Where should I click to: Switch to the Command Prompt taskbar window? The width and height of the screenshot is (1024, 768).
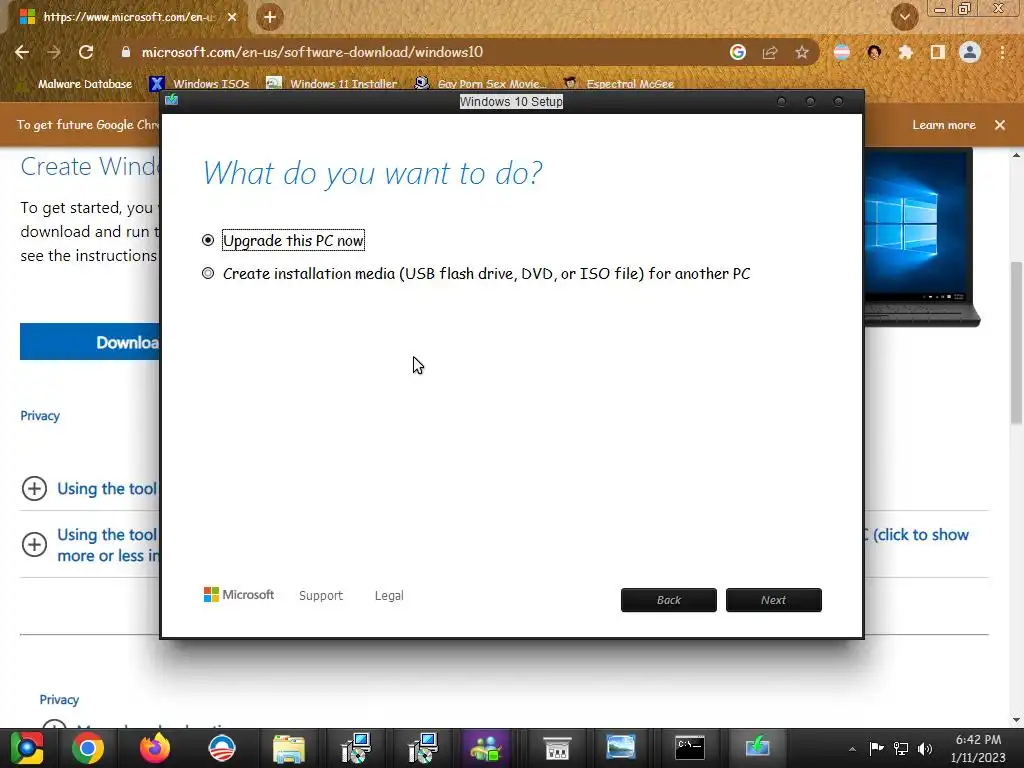point(690,748)
